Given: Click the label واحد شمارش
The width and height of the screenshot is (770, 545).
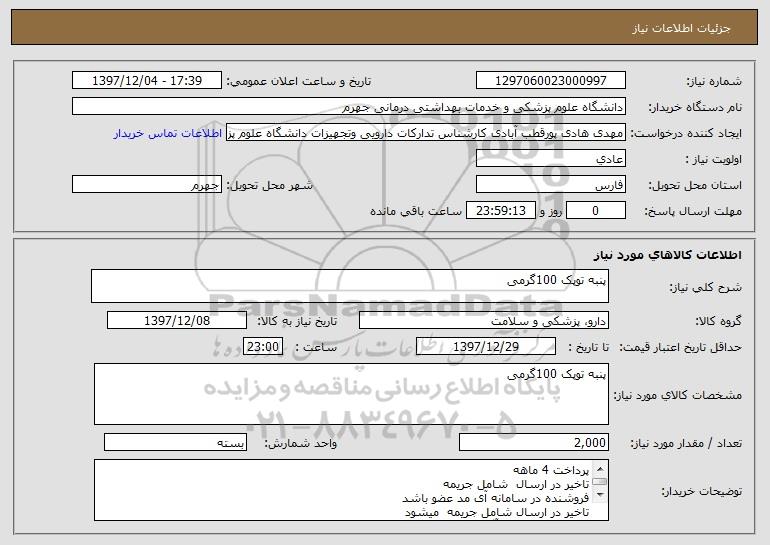Looking at the screenshot, I should (x=301, y=443).
